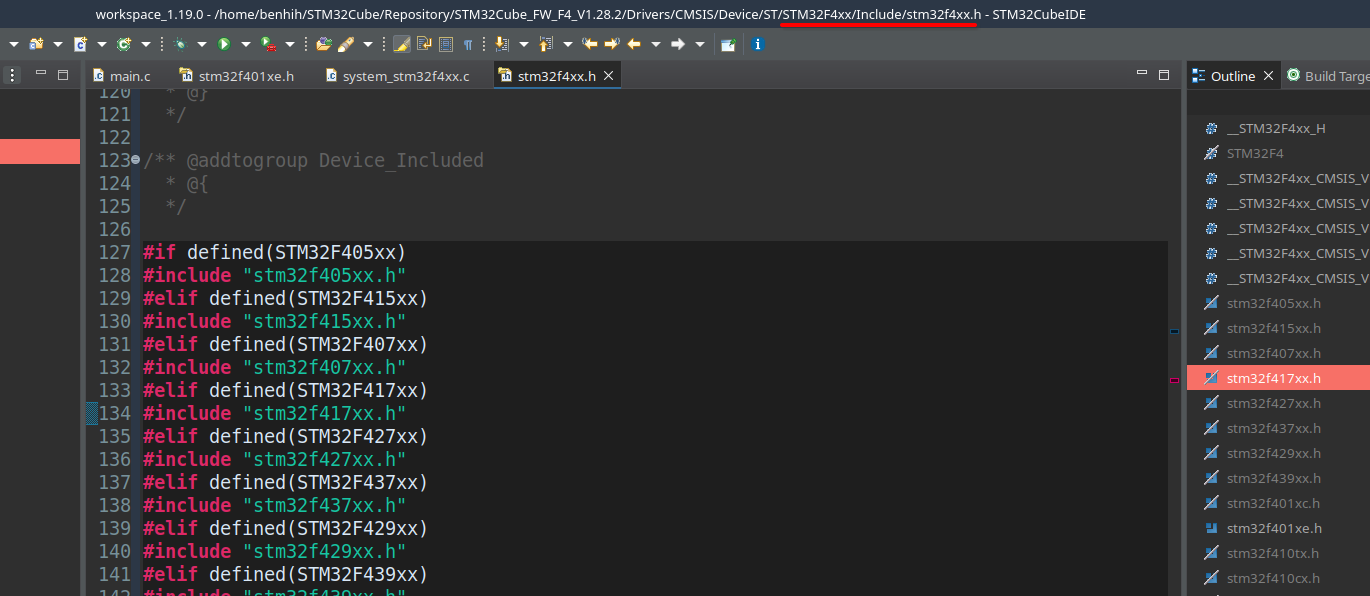Switch to the stm32f401xe.h tab
The image size is (1370, 596).
(237, 76)
